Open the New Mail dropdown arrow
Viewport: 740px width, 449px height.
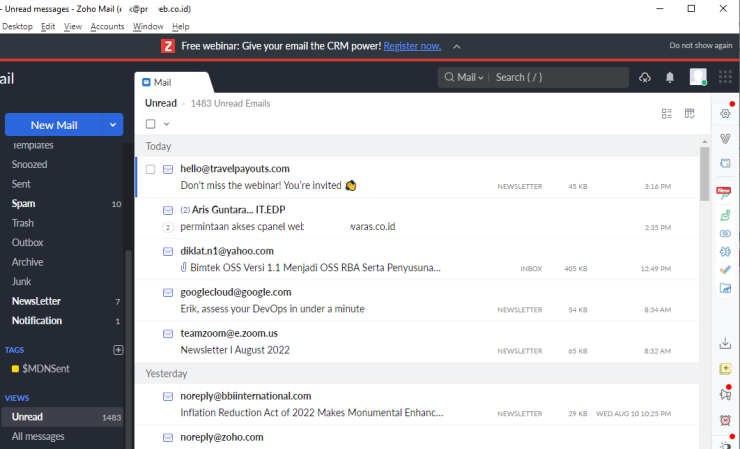click(113, 125)
